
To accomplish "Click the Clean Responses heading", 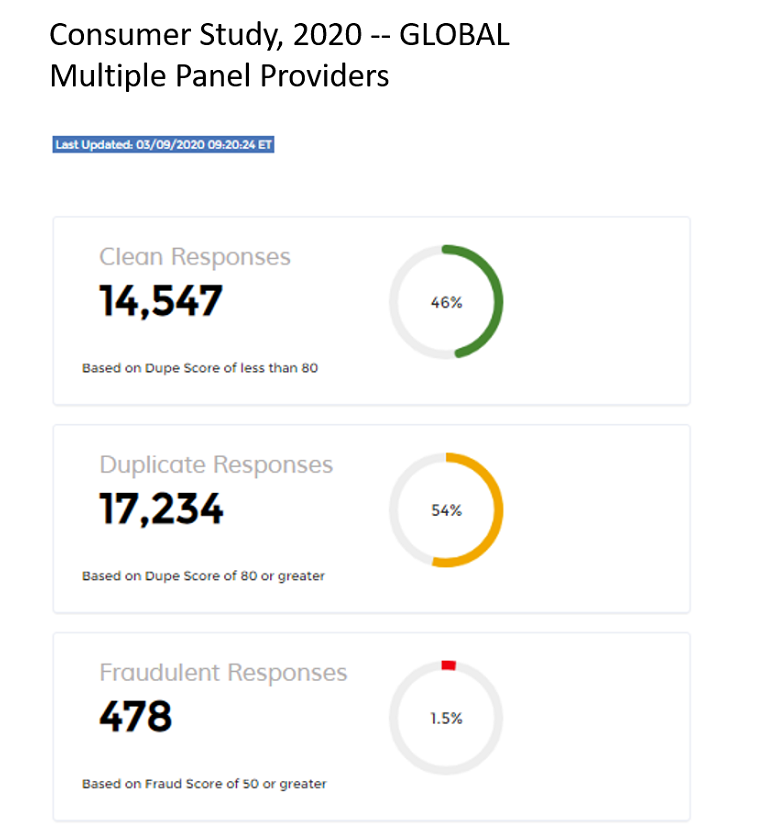I will click(195, 257).
